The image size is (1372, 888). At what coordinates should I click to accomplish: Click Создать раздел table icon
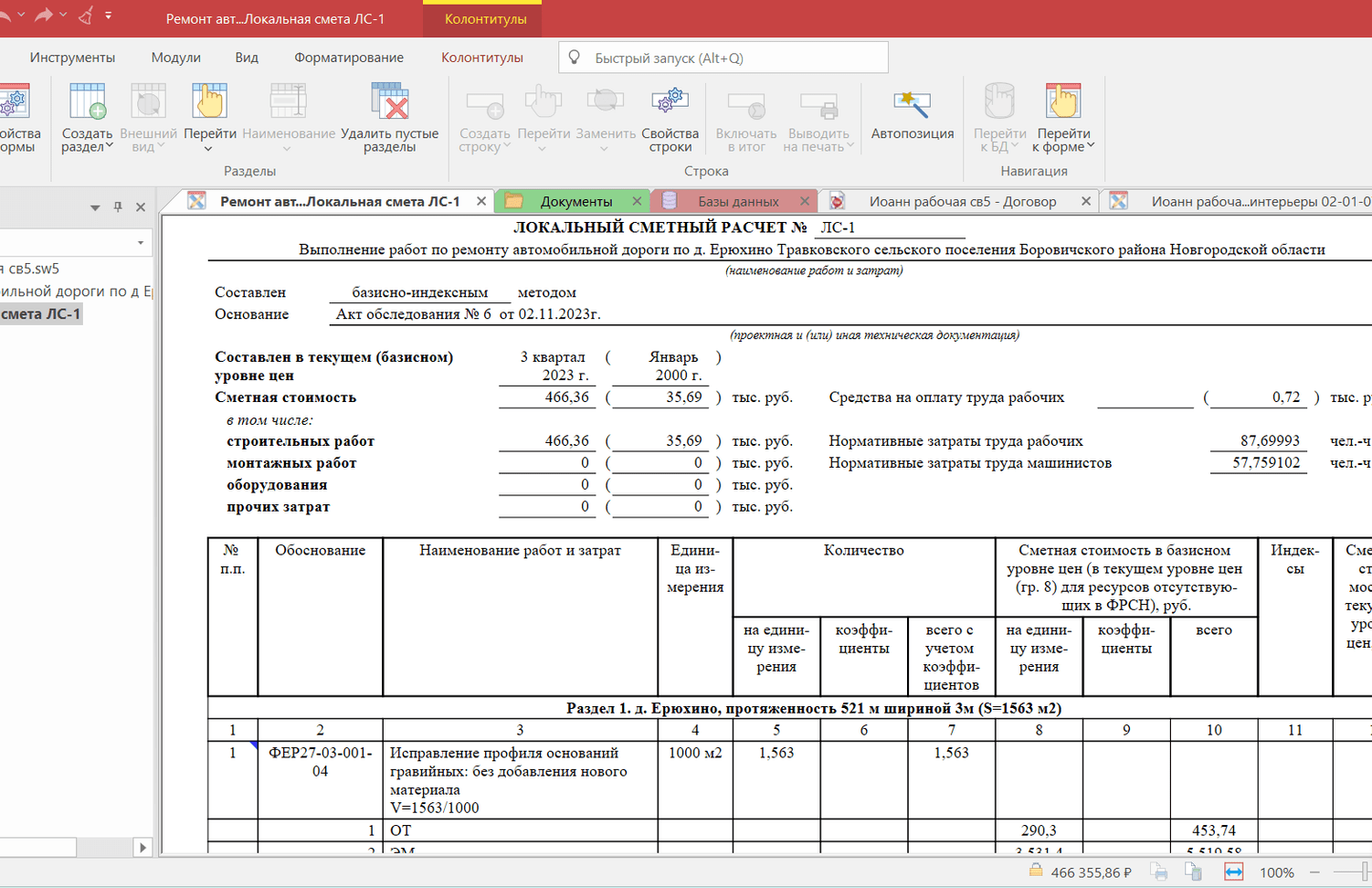[88, 101]
